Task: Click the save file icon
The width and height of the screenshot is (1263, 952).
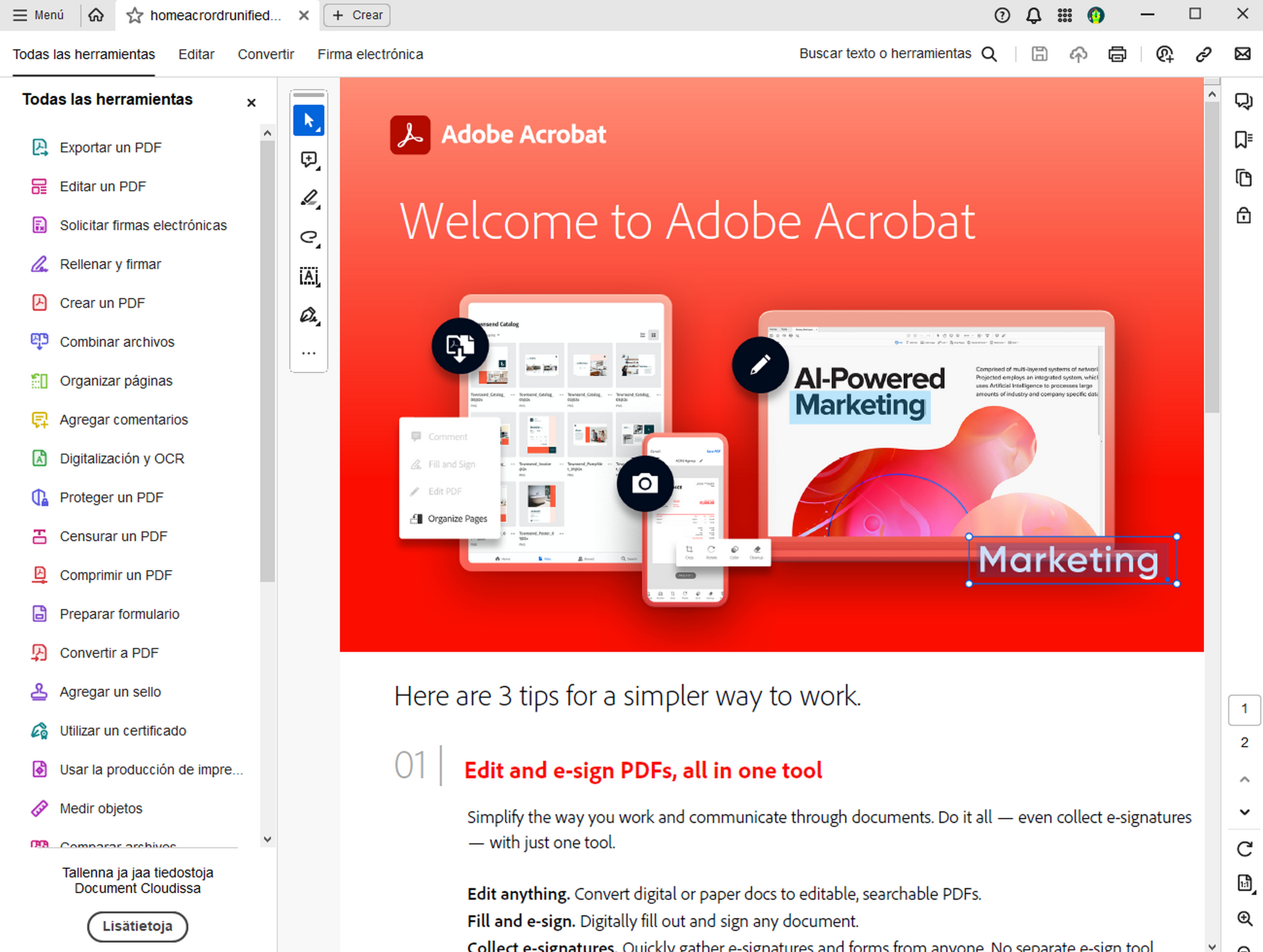Action: [x=1039, y=54]
